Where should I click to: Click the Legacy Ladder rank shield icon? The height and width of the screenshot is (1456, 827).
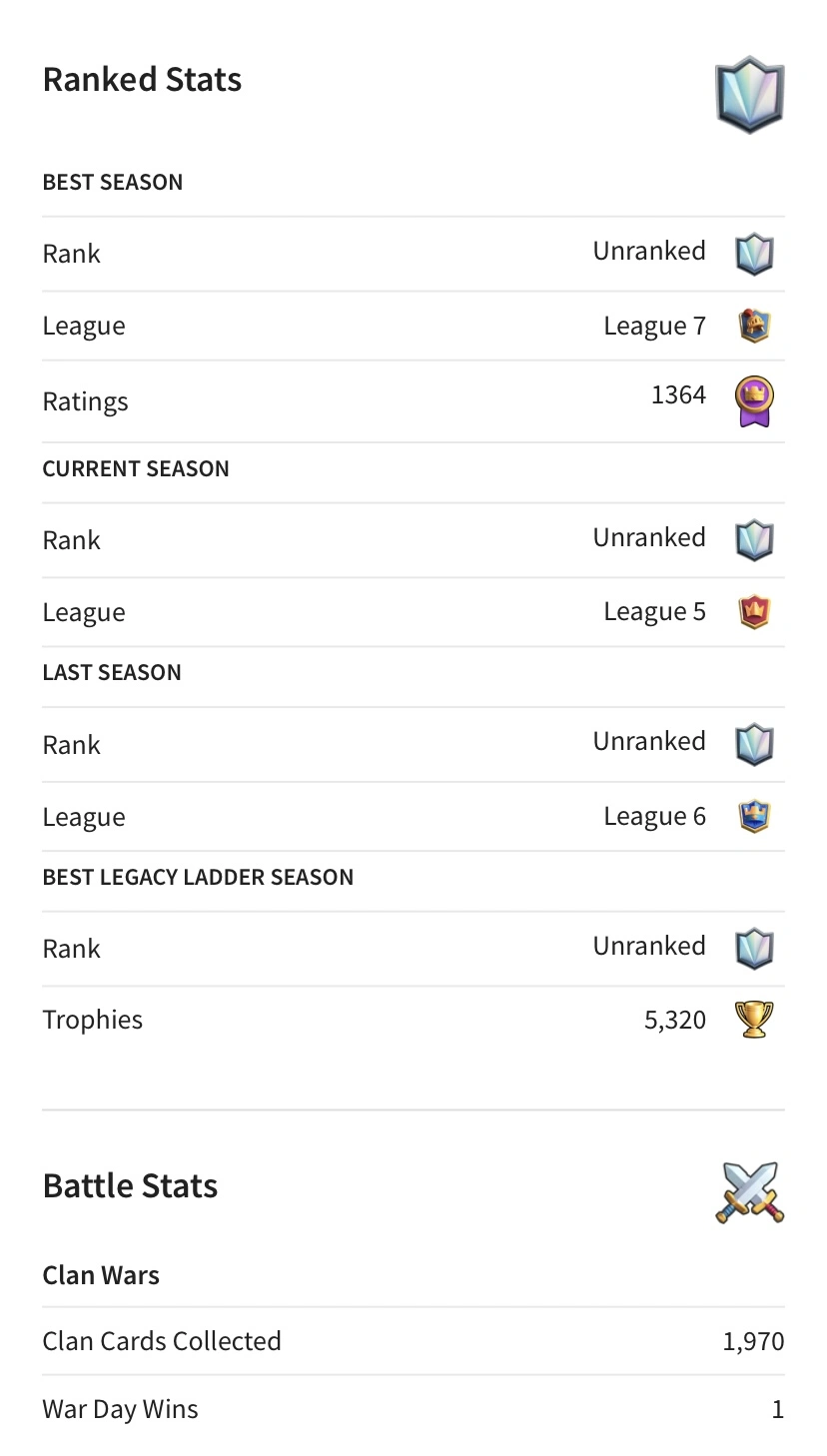pos(754,949)
